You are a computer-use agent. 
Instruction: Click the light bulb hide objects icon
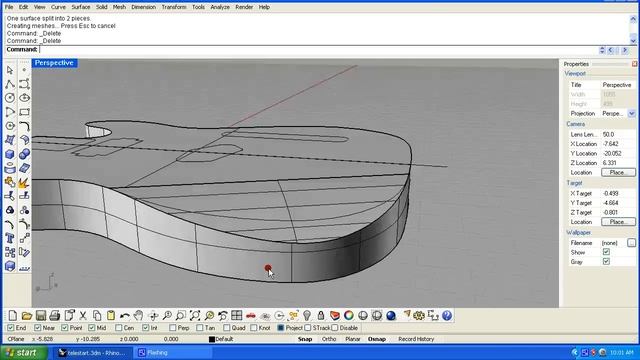coord(307,316)
